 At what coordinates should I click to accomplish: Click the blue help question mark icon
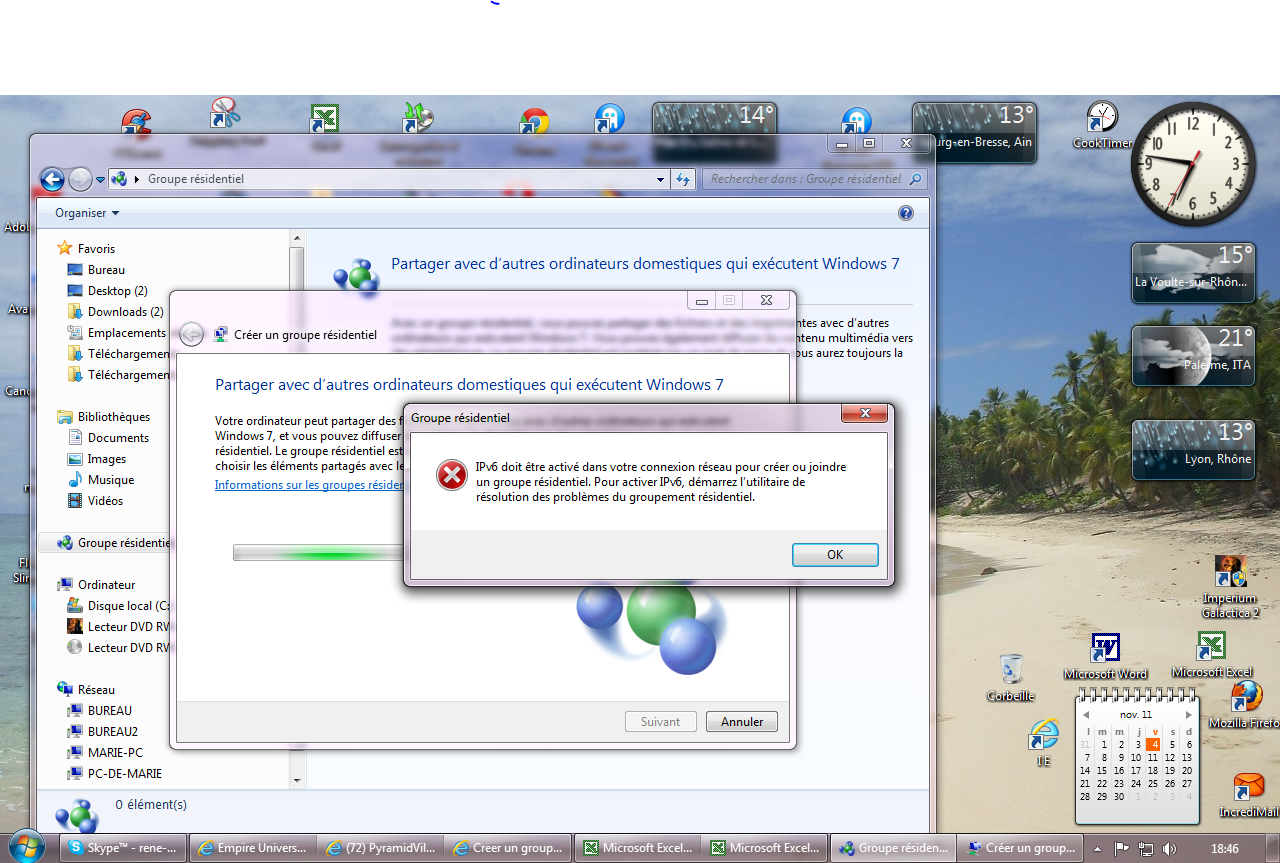pos(906,213)
